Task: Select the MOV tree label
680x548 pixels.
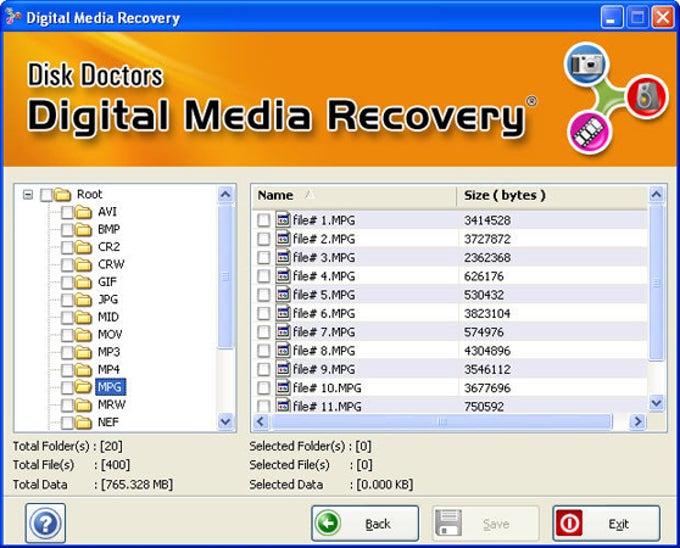Action: 110,335
